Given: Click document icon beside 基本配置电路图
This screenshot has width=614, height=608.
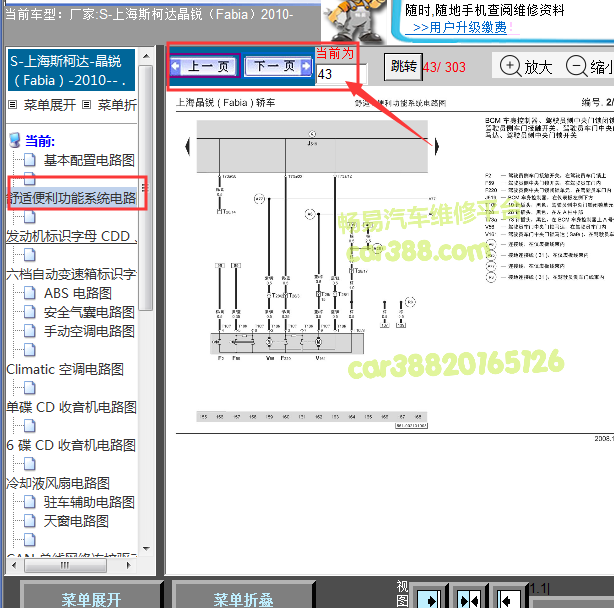Looking at the screenshot, I should 30,160.
